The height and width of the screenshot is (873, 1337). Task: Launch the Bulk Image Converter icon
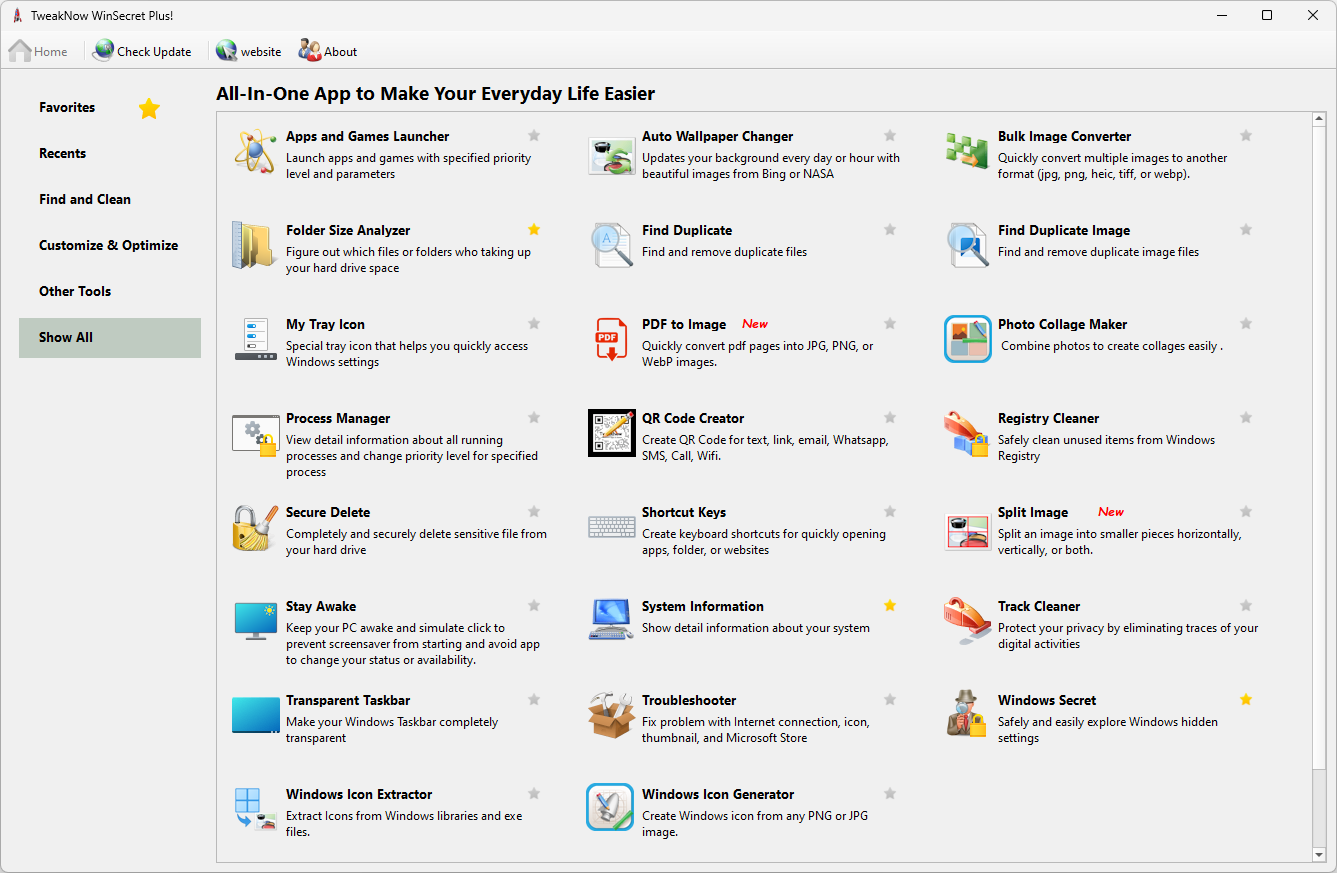(967, 151)
